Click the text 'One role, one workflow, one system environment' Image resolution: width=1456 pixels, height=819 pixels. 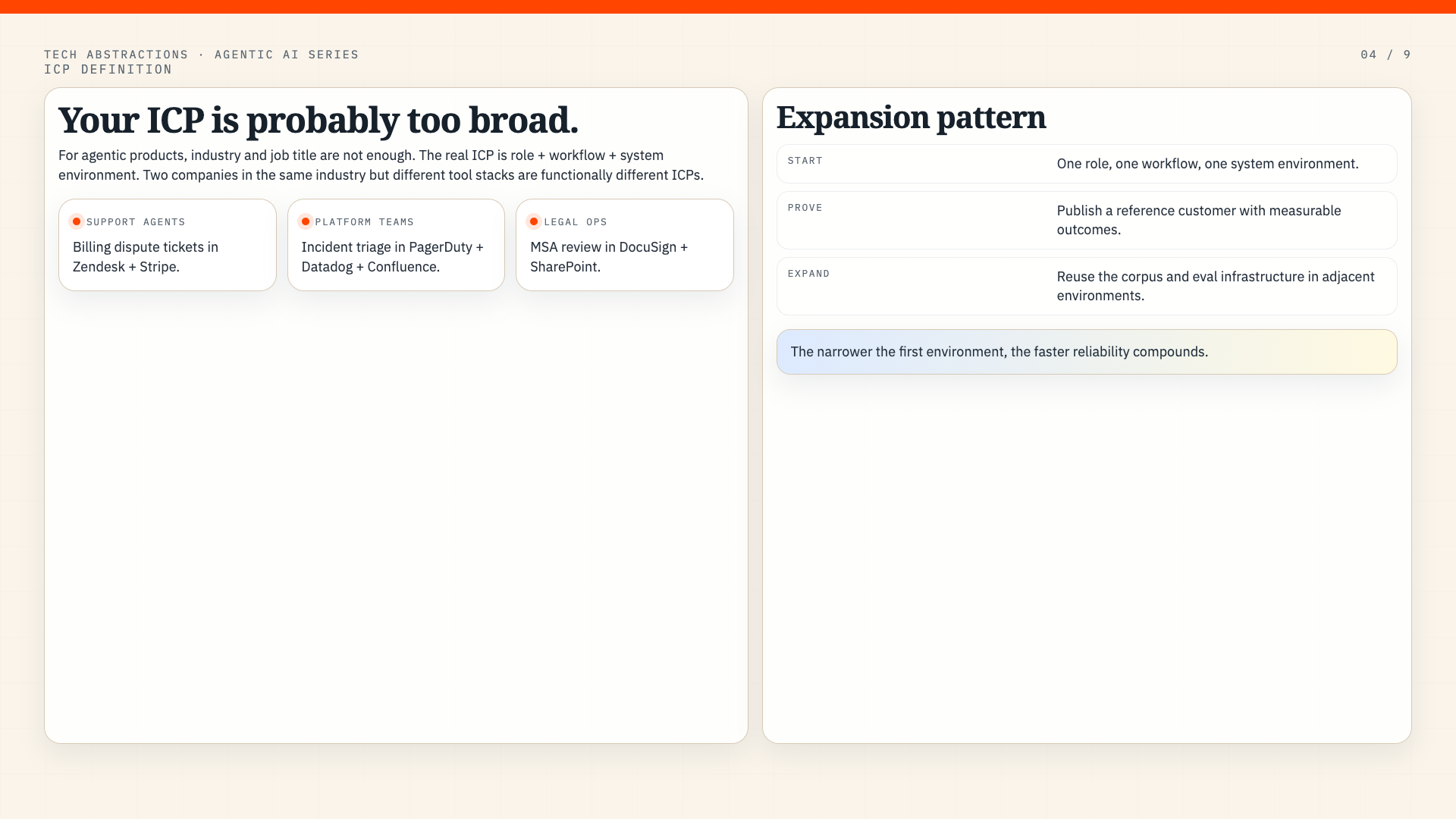coord(1207,164)
